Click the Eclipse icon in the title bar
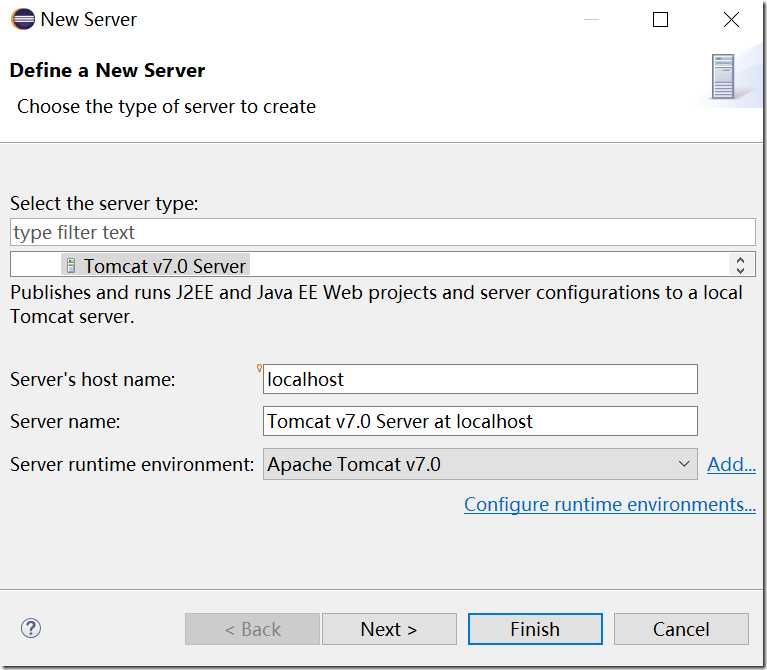The height and width of the screenshot is (670, 767). tap(23, 20)
